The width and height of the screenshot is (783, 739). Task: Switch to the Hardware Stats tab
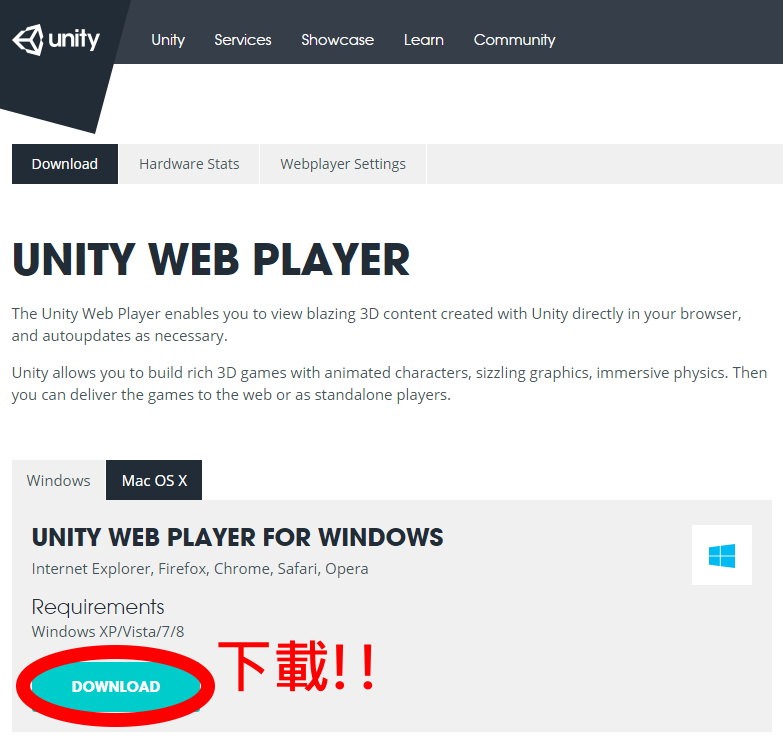point(189,164)
